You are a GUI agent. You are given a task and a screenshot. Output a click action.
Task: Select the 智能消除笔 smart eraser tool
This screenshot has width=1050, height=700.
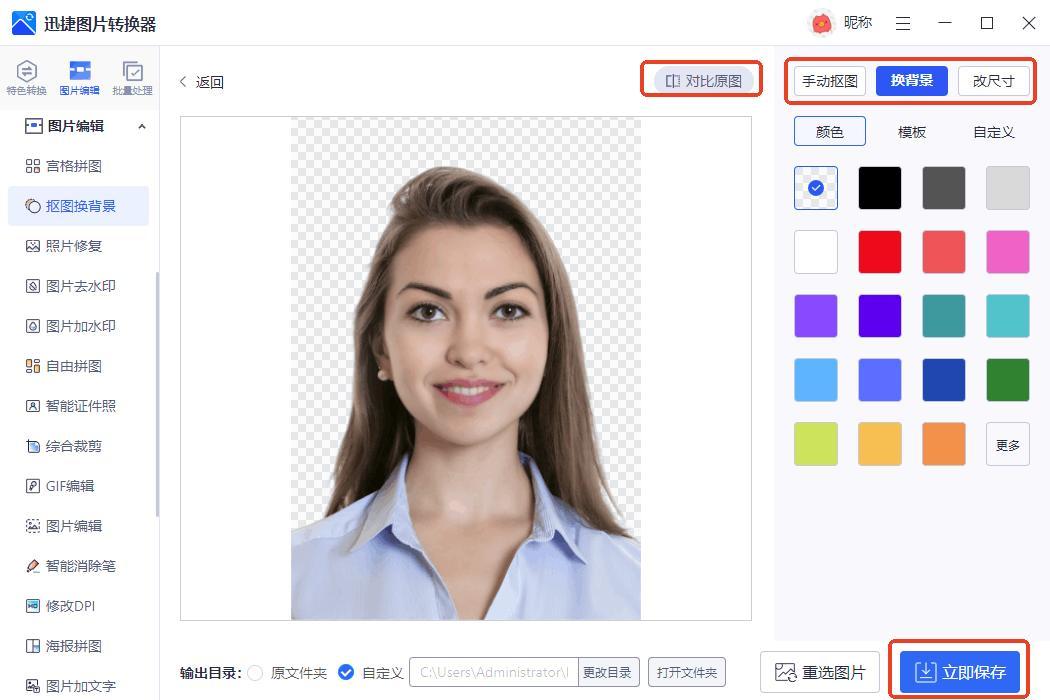pyautogui.click(x=80, y=566)
